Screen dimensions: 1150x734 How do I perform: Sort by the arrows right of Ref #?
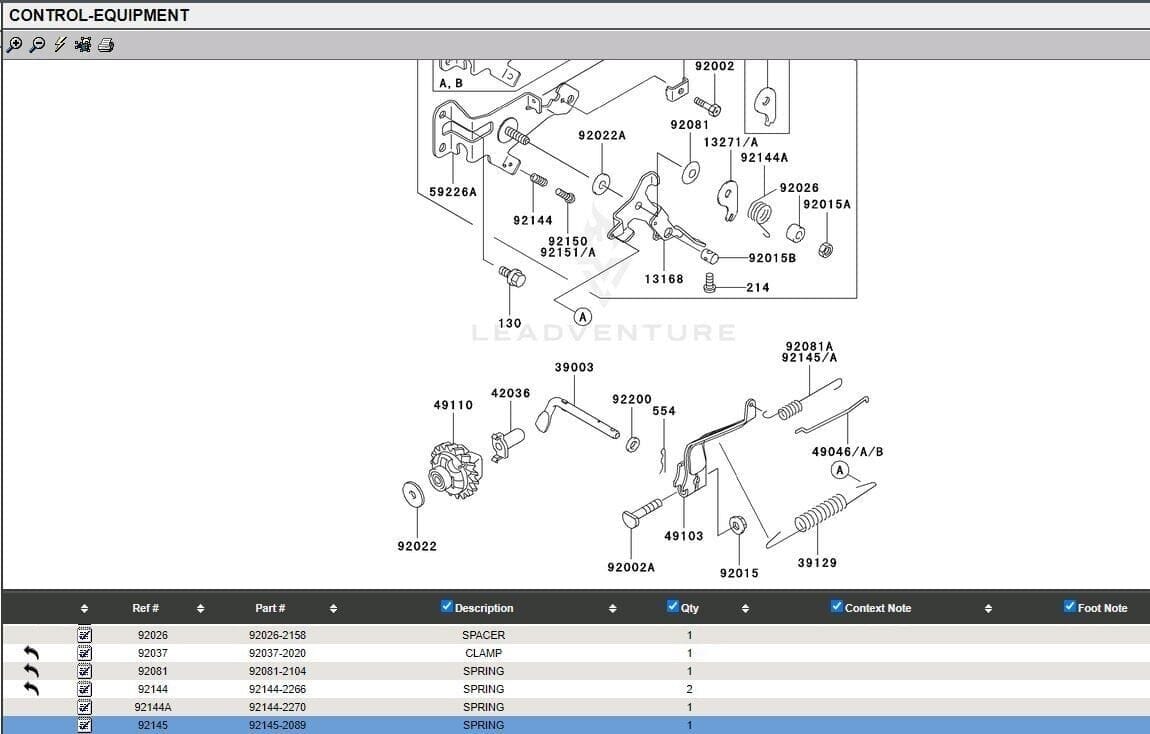point(200,608)
